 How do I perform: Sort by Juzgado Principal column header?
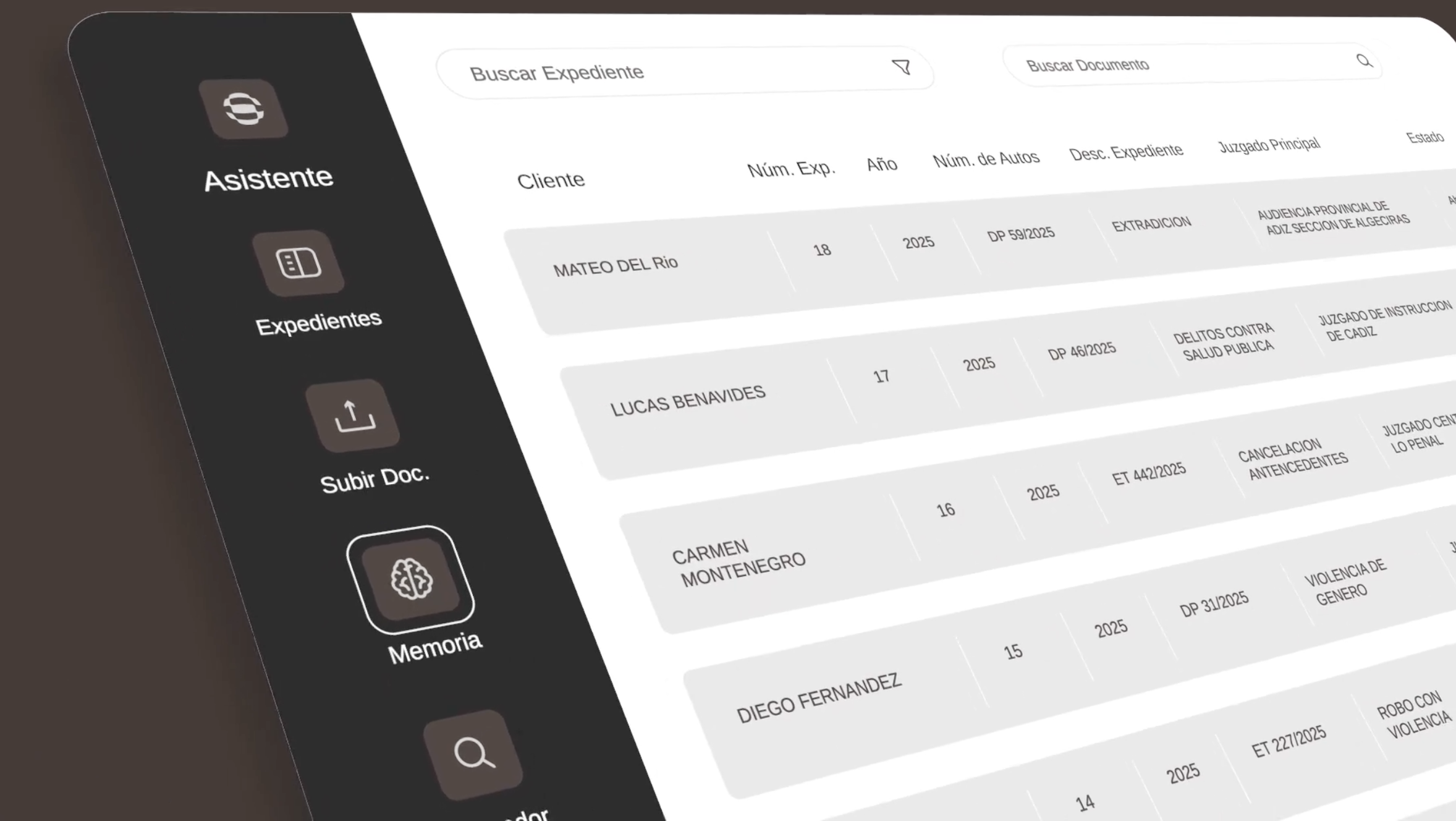1269,145
